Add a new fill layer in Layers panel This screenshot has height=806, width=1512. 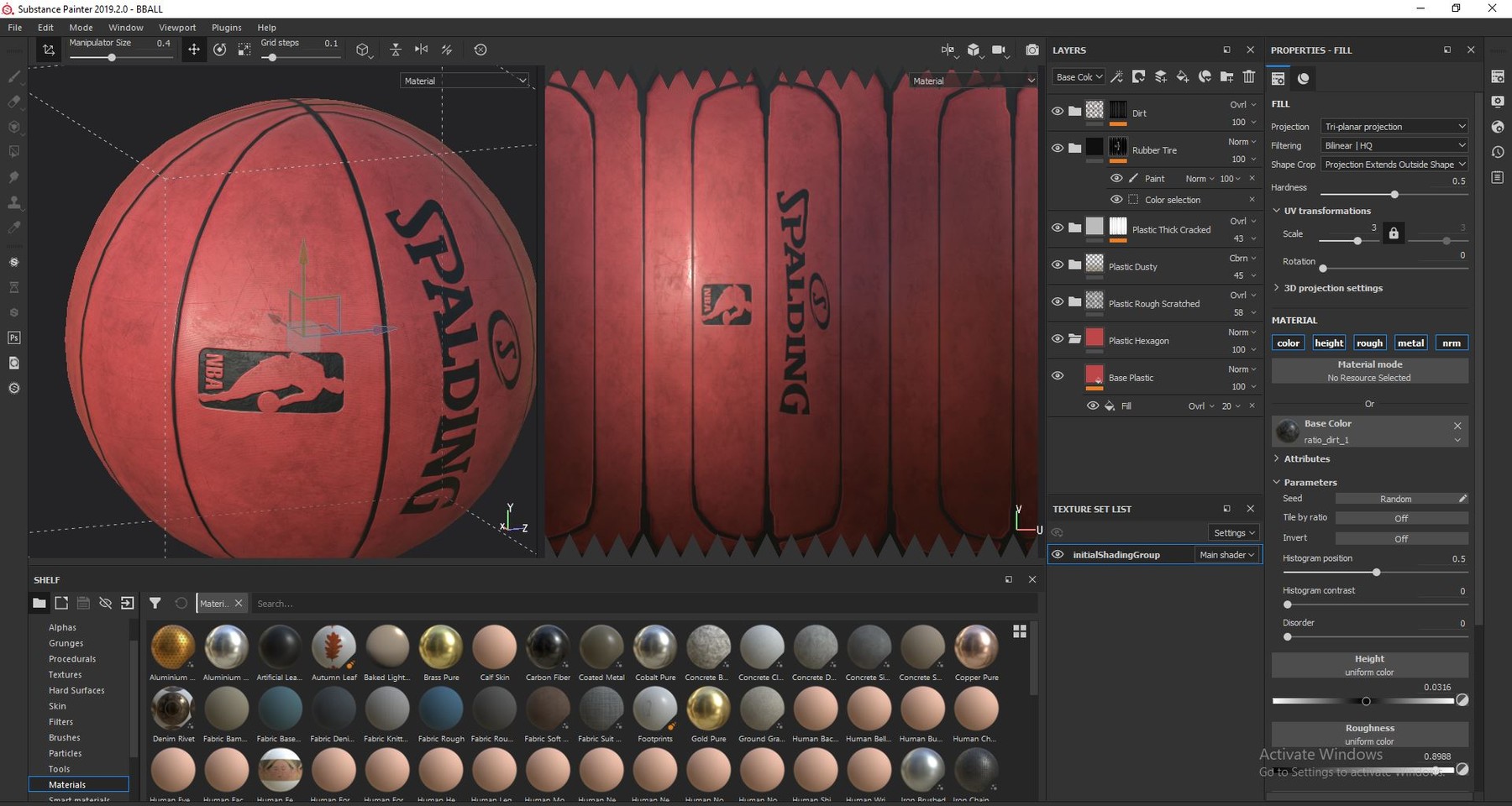tap(1183, 76)
